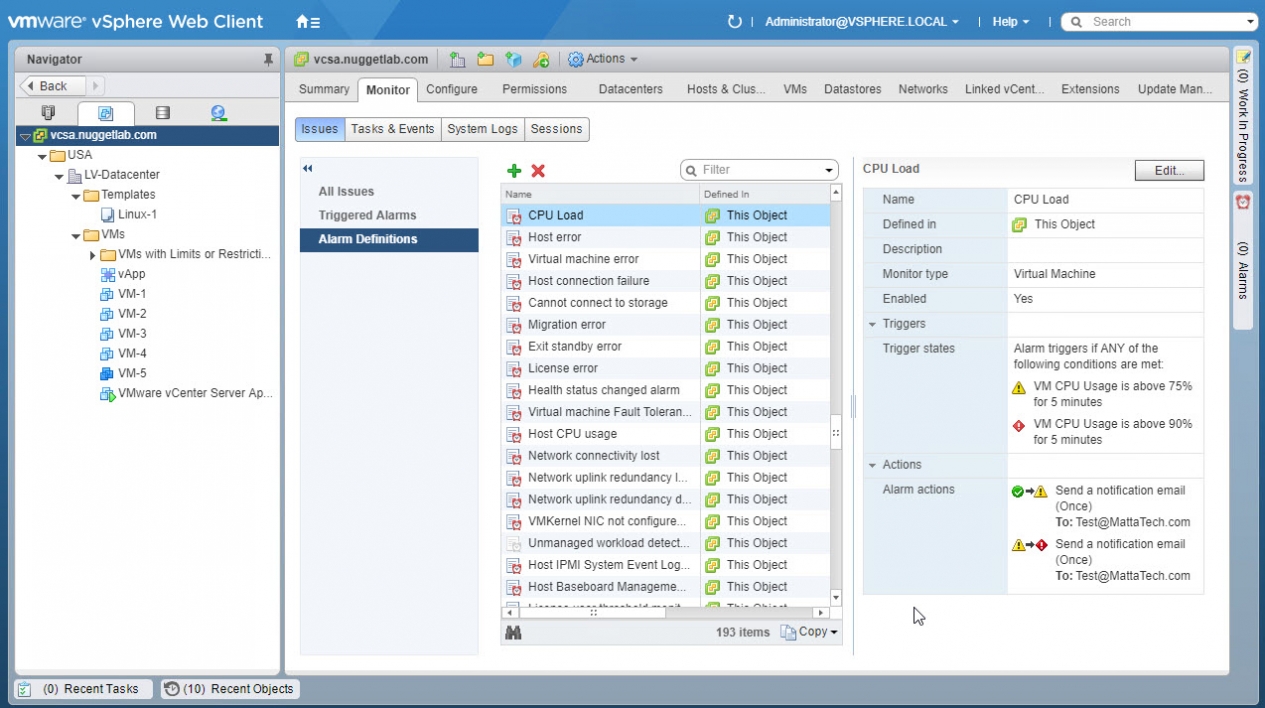
Task: Open the Copy dropdown
Action: (x=810, y=632)
